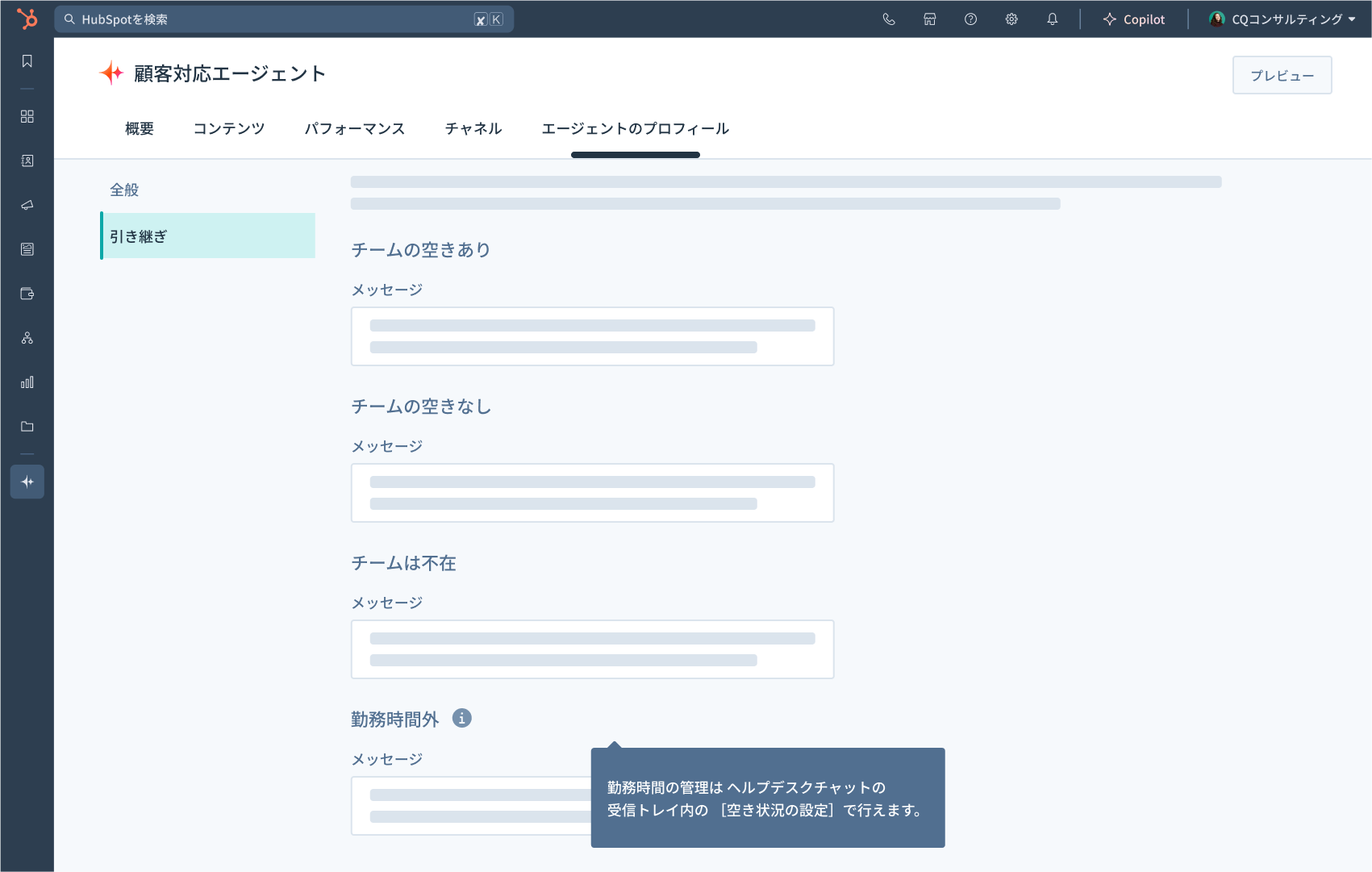Open the automation workflow icon in sidebar
Screen dimensions: 1372x872
pyautogui.click(x=27, y=338)
